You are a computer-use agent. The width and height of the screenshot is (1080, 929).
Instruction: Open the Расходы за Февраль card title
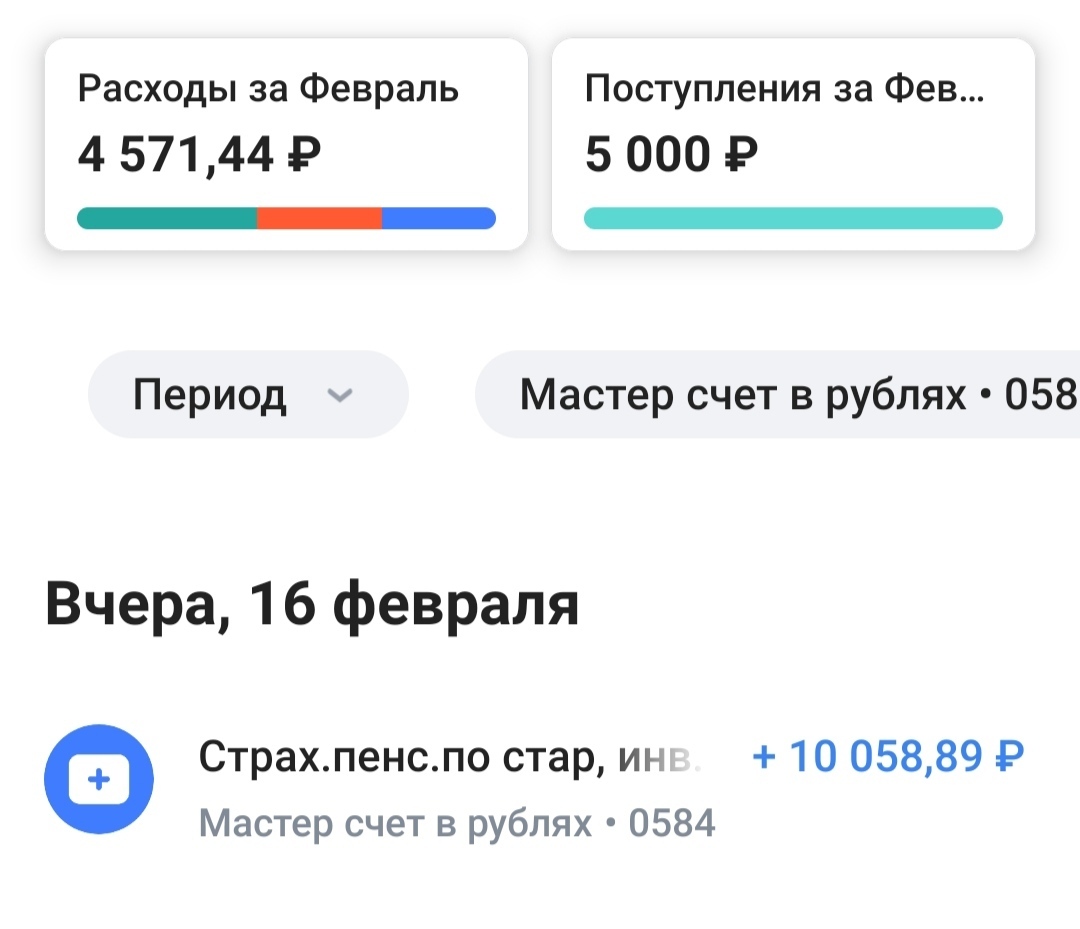268,90
